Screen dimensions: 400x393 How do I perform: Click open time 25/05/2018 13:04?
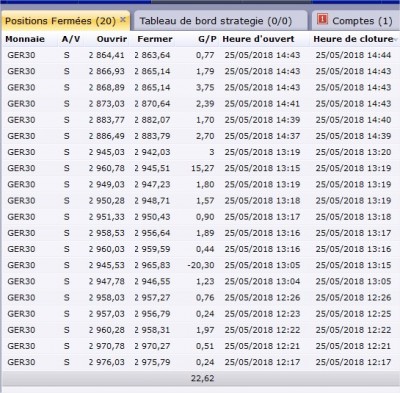(x=262, y=281)
